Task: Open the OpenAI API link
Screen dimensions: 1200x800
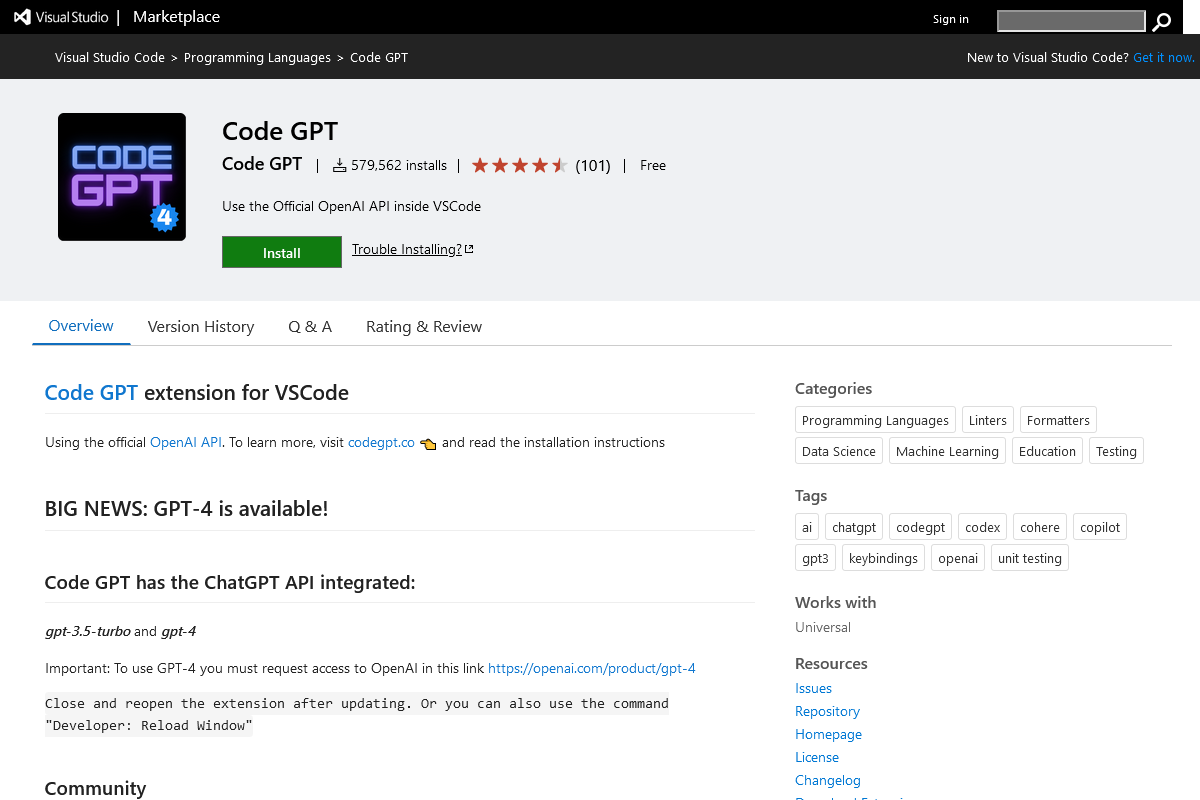Action: [186, 442]
